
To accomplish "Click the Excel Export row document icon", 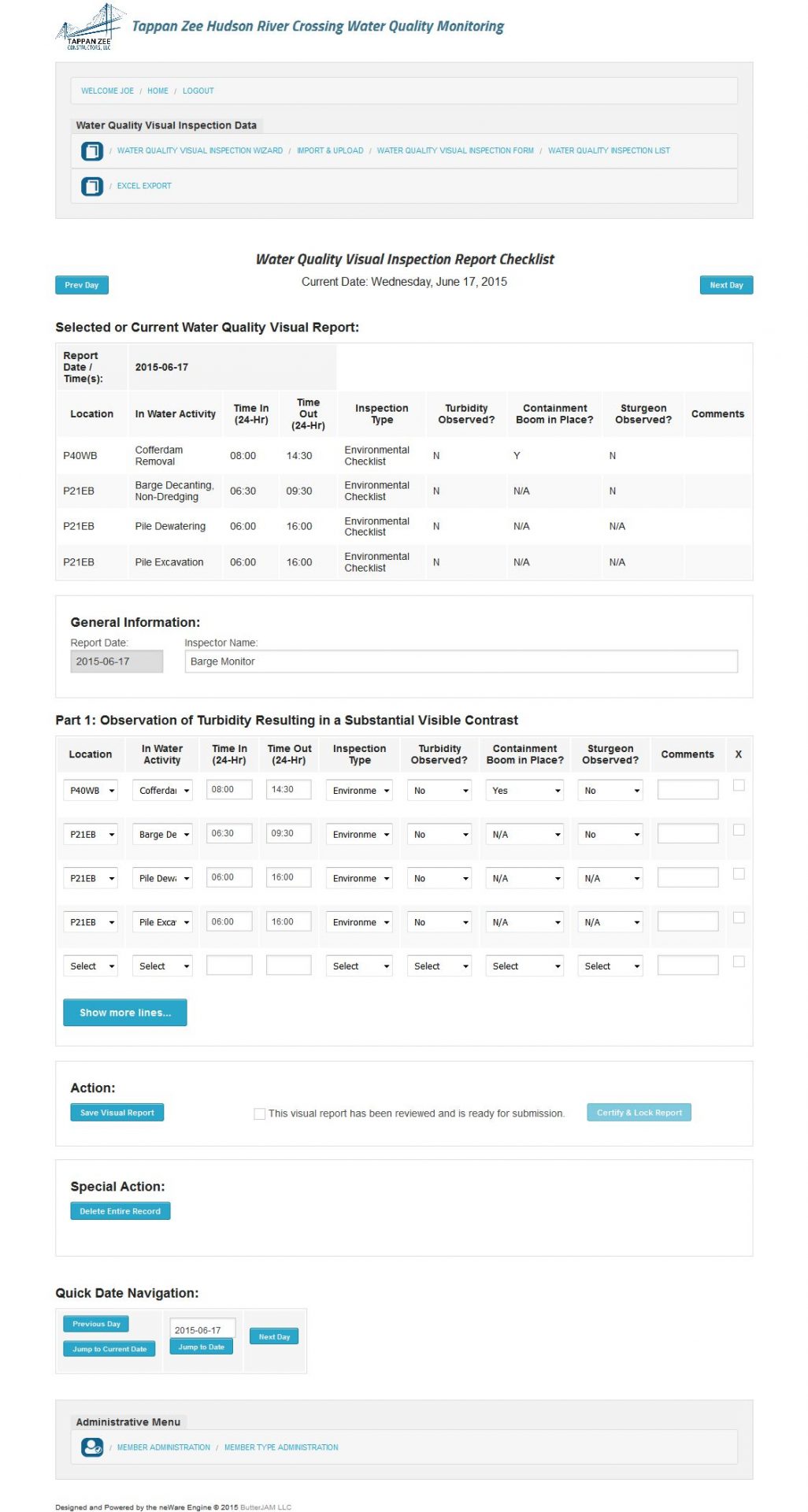I will [92, 186].
